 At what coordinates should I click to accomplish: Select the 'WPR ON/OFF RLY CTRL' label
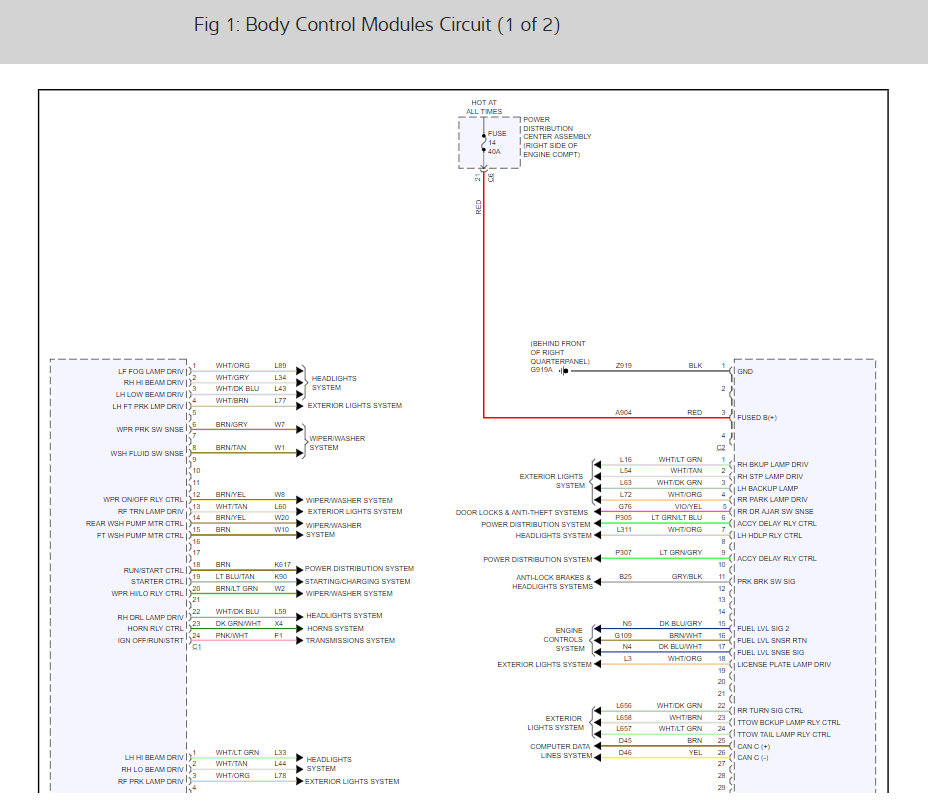tap(143, 500)
